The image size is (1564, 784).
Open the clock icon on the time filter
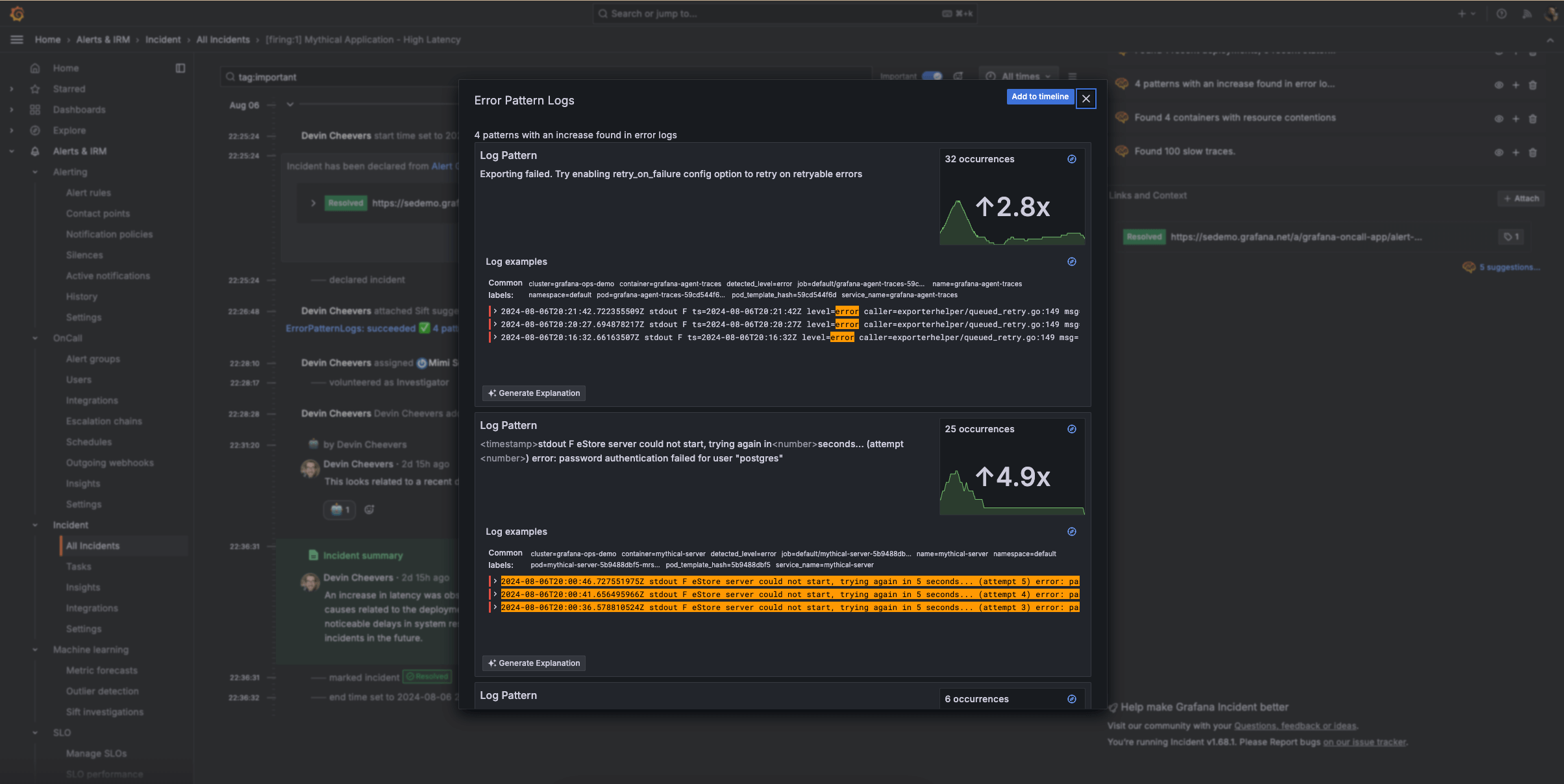(x=989, y=76)
